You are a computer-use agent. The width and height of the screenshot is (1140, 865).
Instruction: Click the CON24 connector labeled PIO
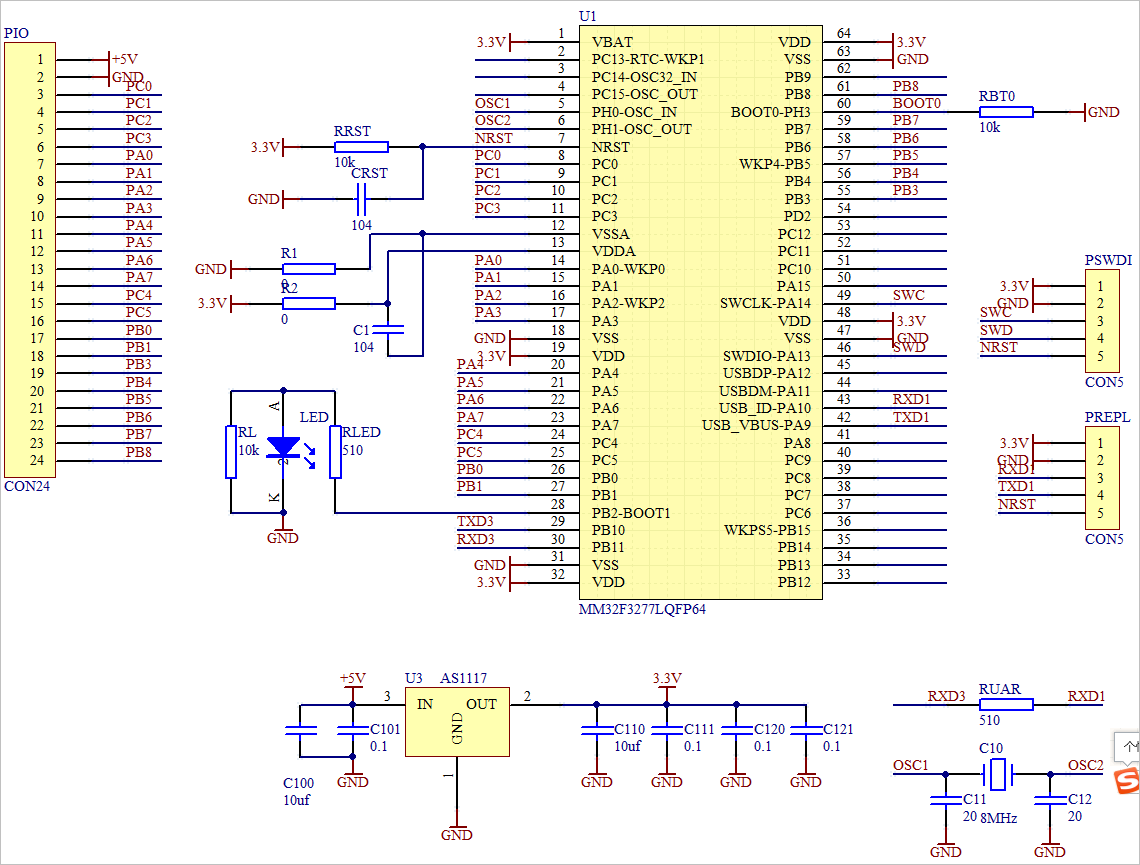[x=30, y=260]
